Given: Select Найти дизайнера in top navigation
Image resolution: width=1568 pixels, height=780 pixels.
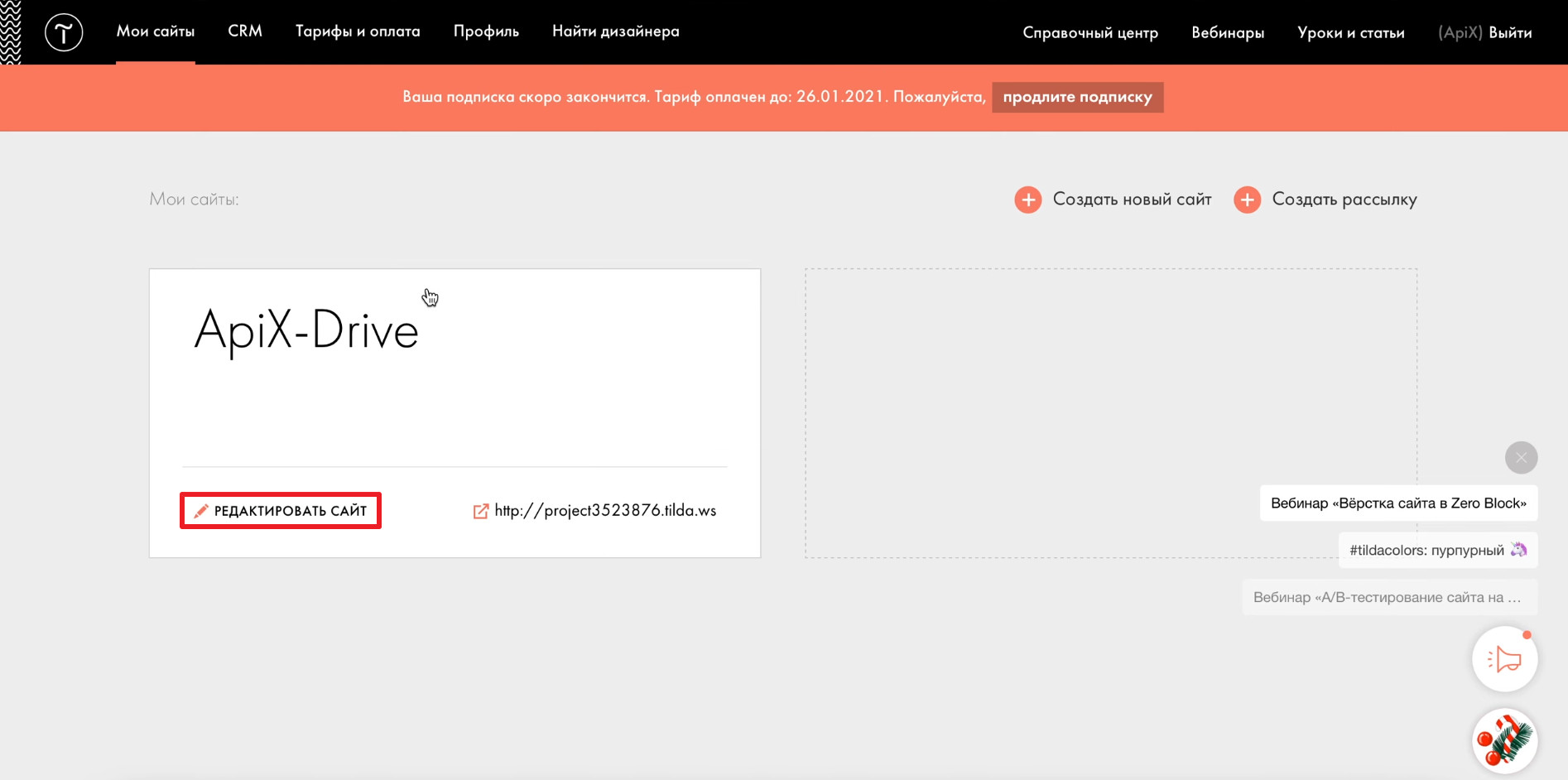Looking at the screenshot, I should [615, 31].
